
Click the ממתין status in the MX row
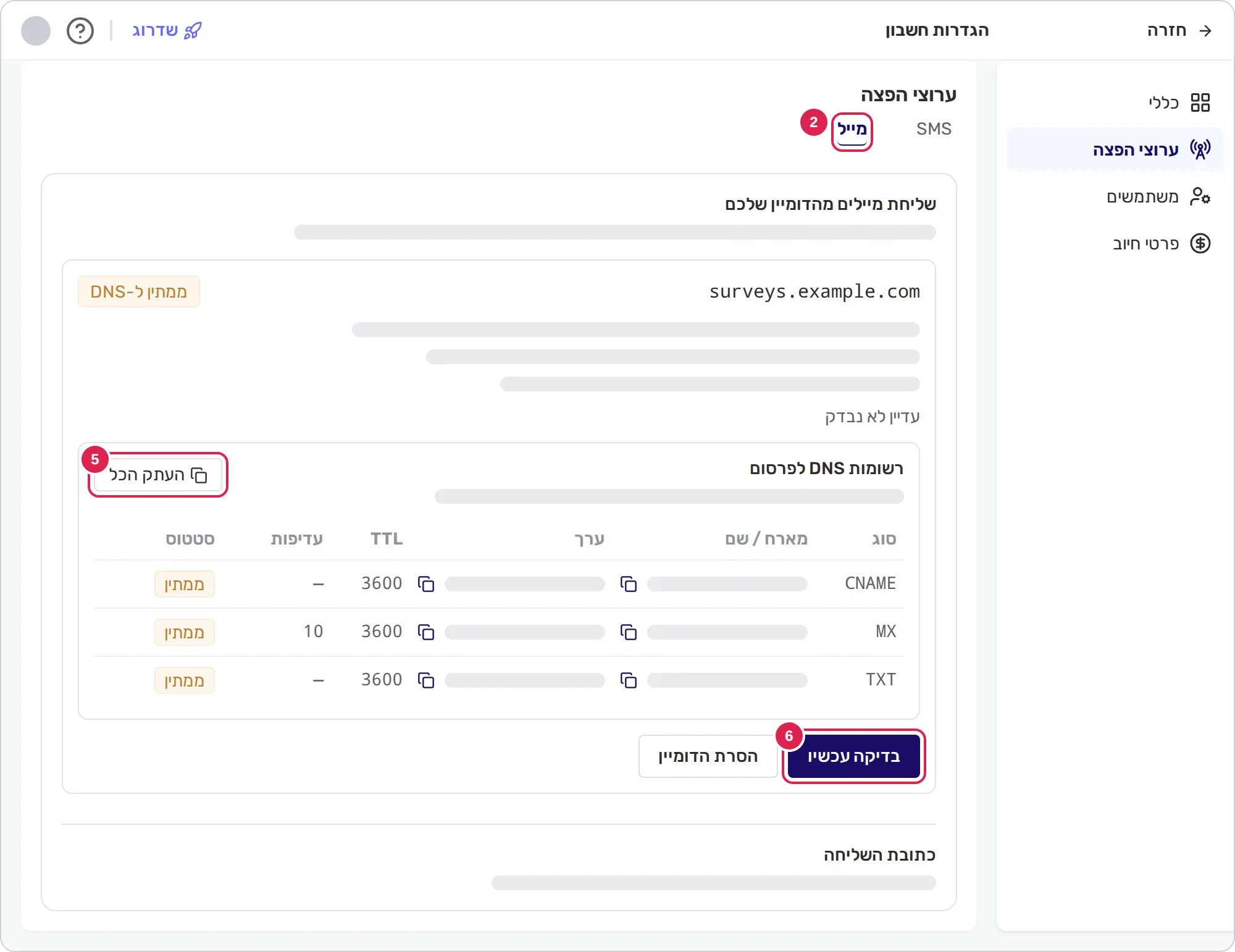185,632
